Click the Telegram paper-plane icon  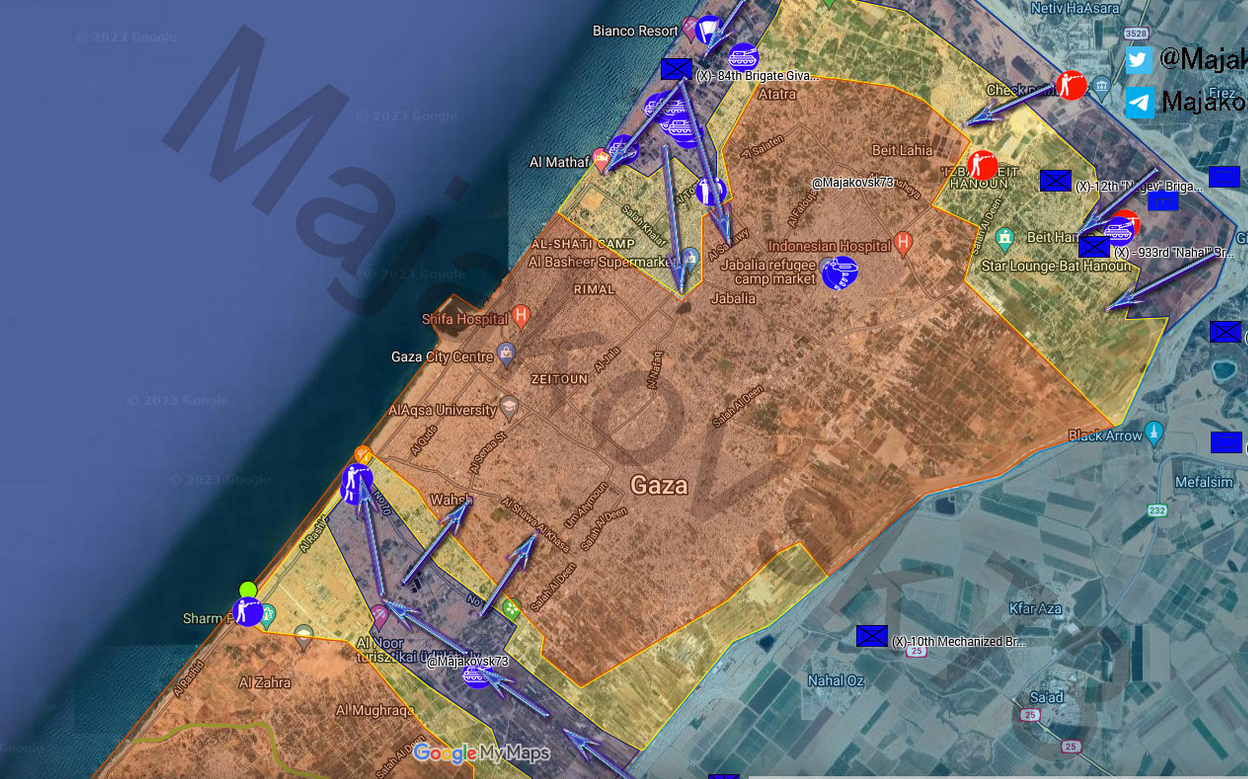(x=1139, y=103)
